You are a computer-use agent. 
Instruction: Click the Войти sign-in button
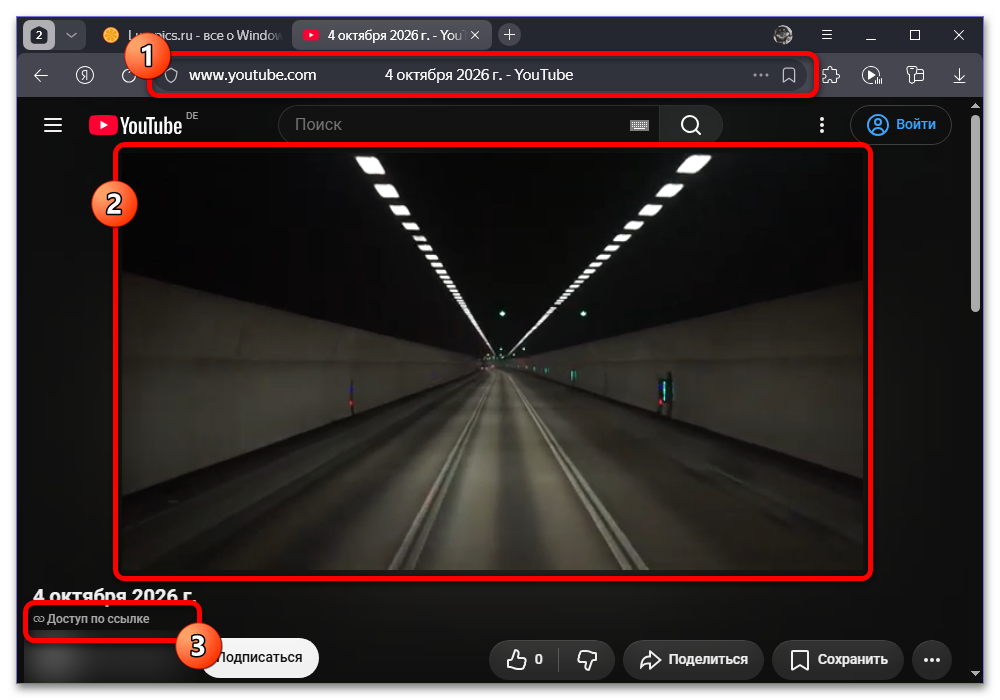coord(901,124)
